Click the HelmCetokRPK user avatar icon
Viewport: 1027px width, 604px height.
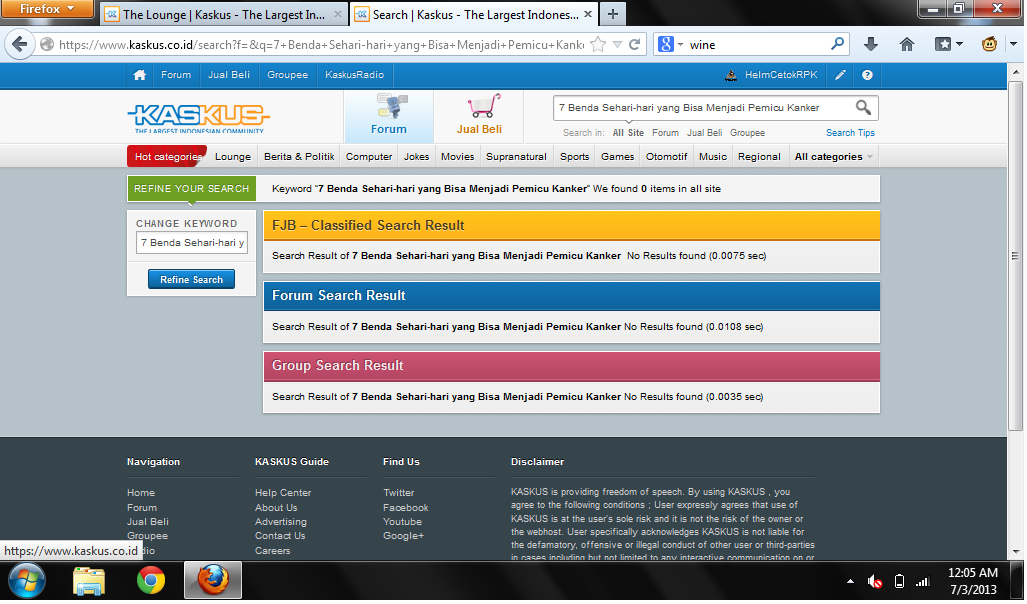click(731, 75)
